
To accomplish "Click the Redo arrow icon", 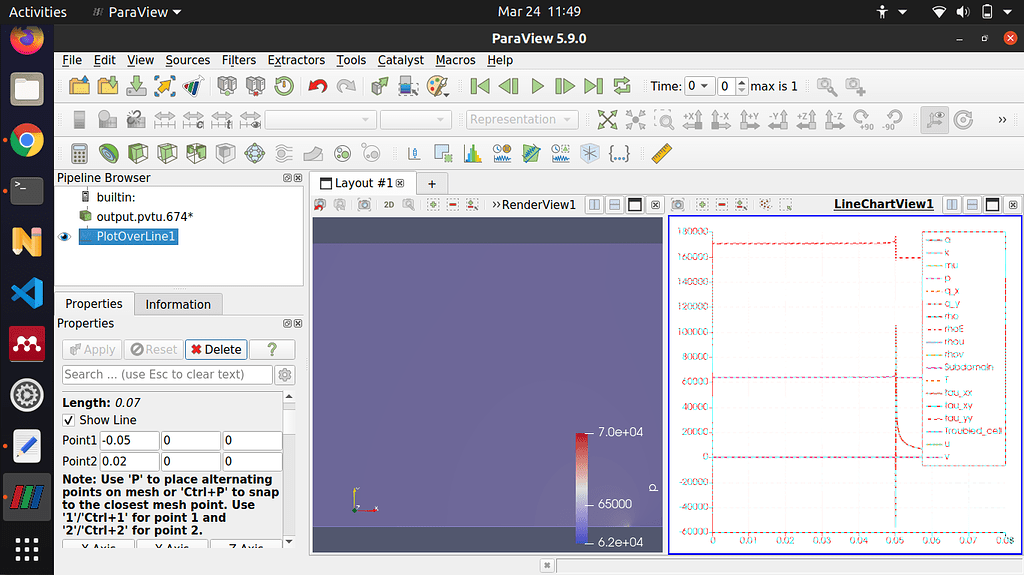I will (346, 86).
